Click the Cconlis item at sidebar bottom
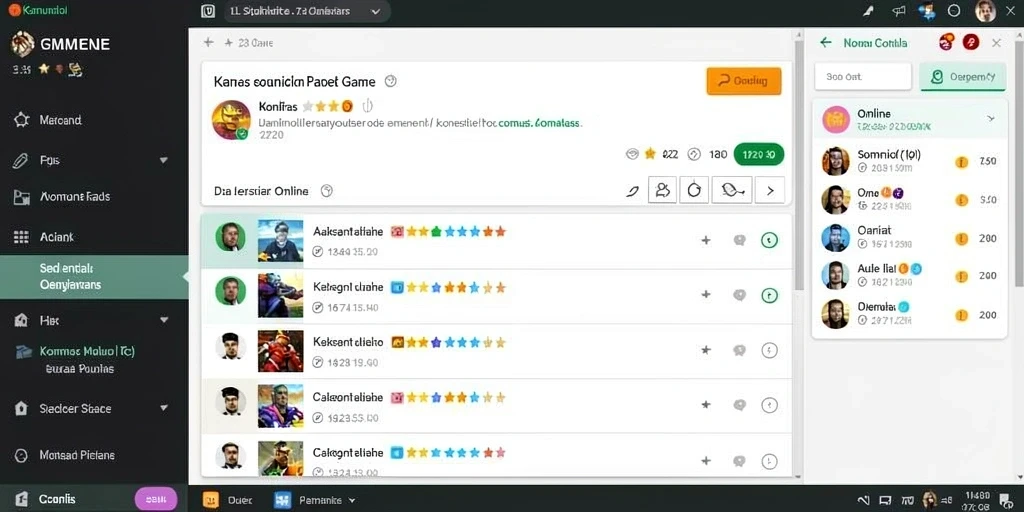This screenshot has width=1024, height=512. (46, 499)
